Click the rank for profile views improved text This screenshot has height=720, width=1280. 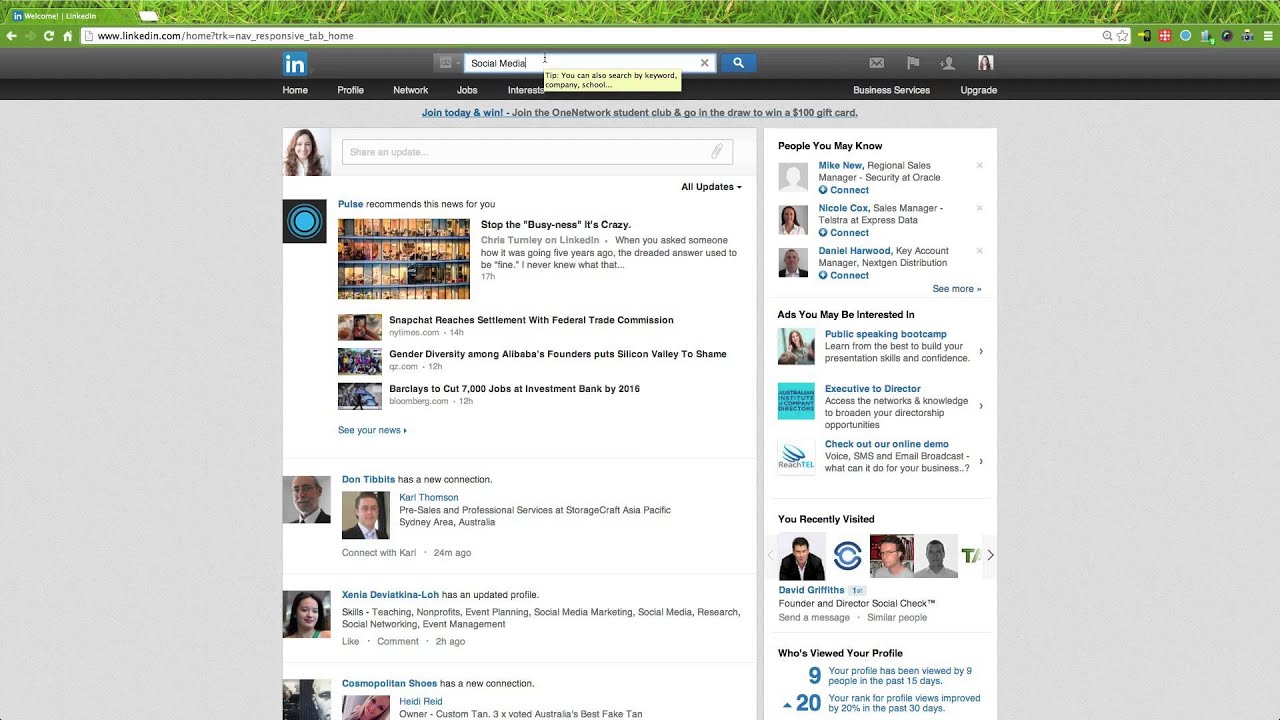(904, 704)
